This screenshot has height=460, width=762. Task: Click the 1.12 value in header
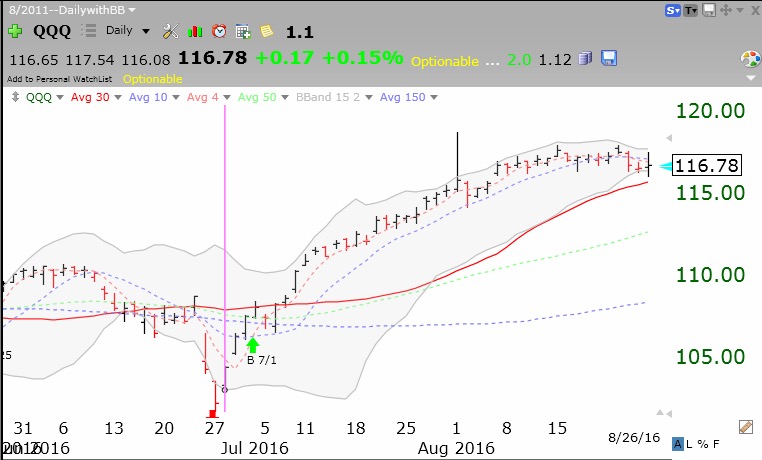[x=555, y=60]
